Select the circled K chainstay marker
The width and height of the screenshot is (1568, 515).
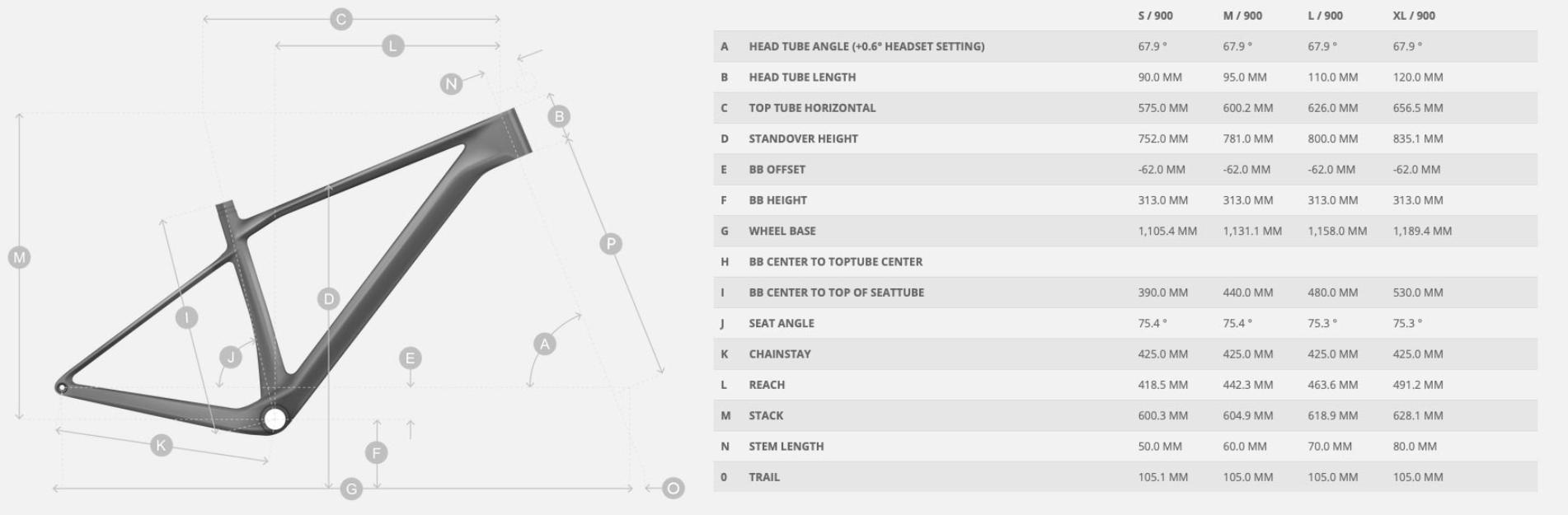pyautogui.click(x=161, y=446)
